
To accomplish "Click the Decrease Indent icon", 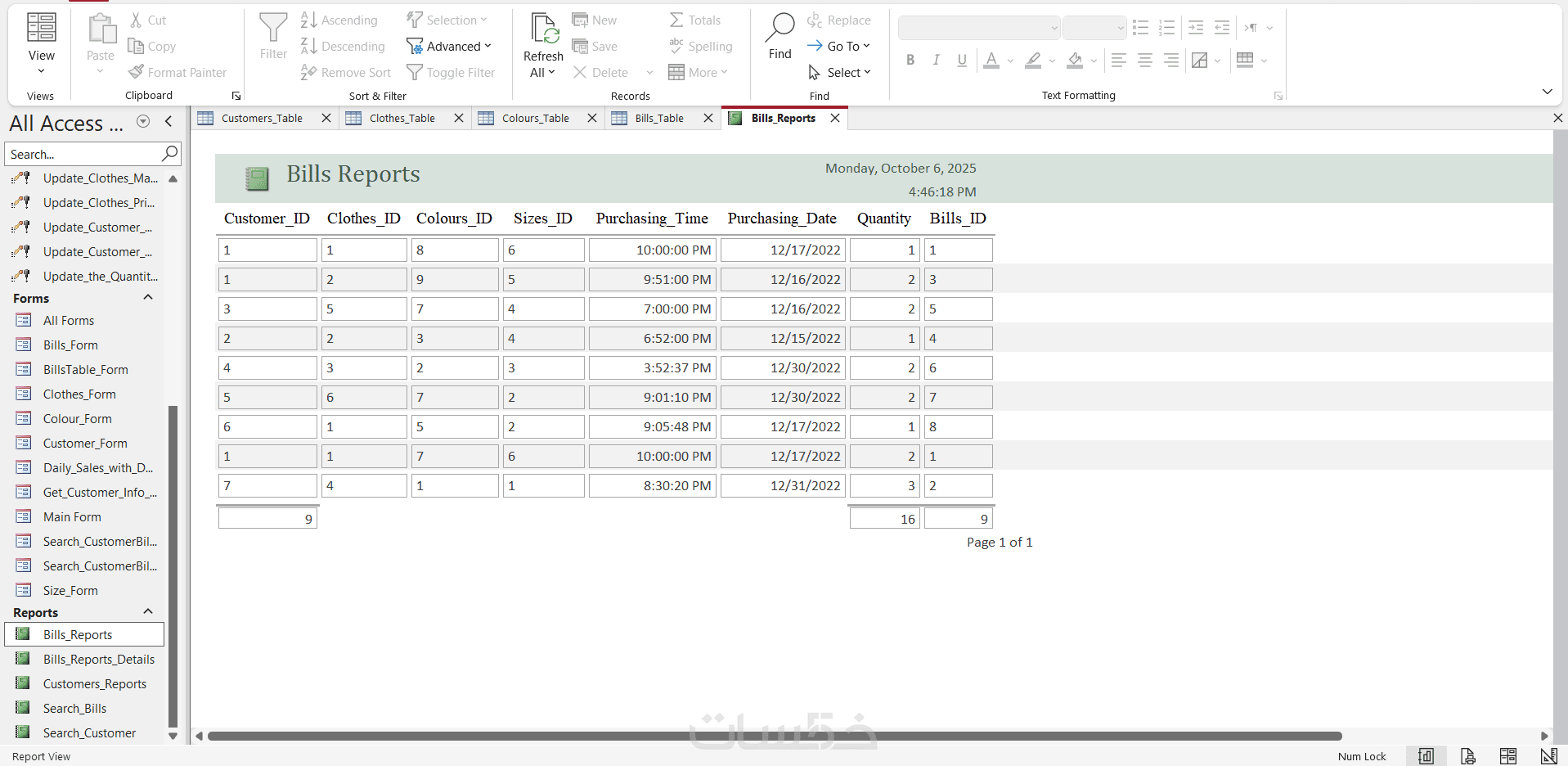I will click(x=1222, y=28).
